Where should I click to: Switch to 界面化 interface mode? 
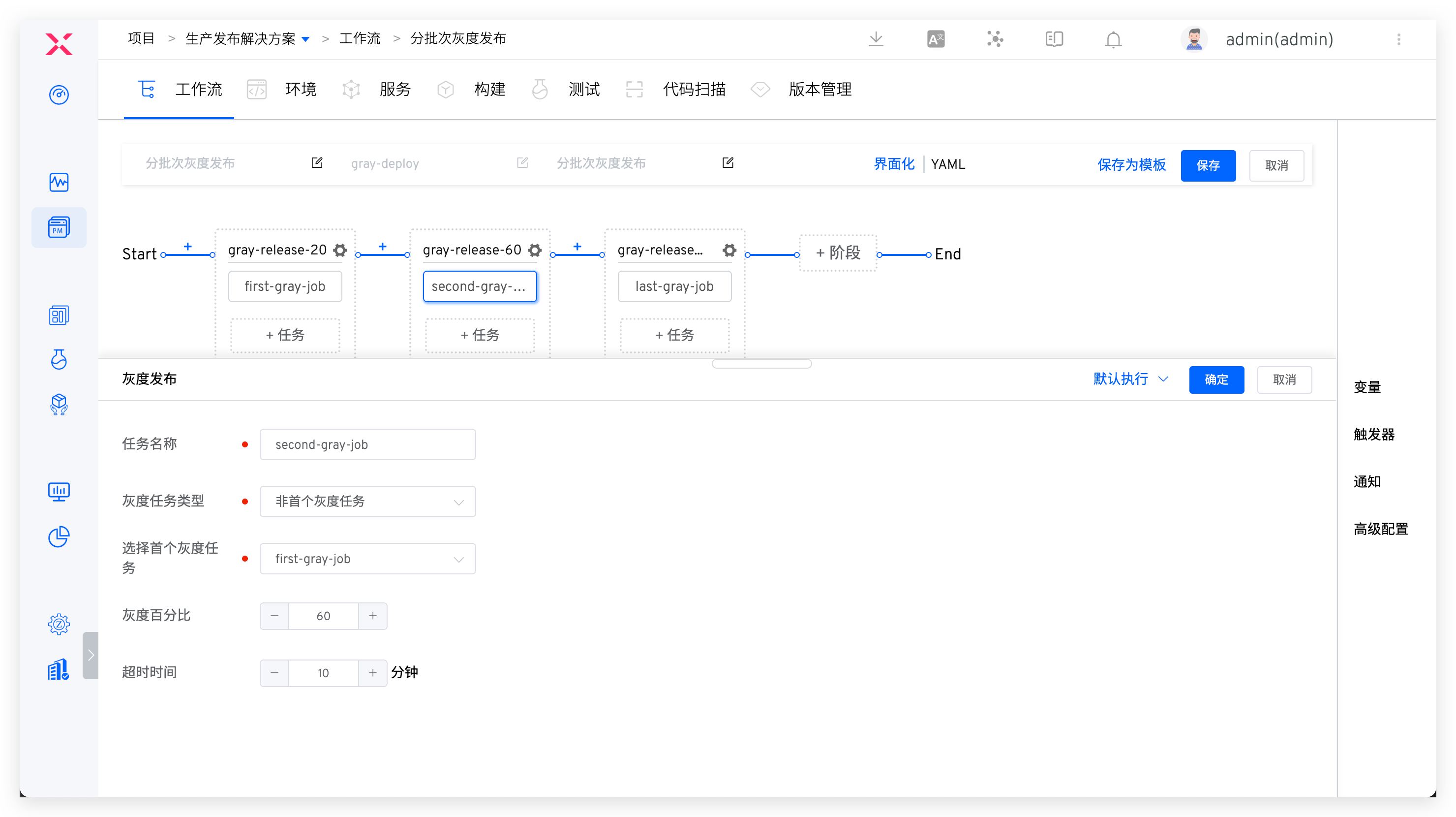pos(894,164)
